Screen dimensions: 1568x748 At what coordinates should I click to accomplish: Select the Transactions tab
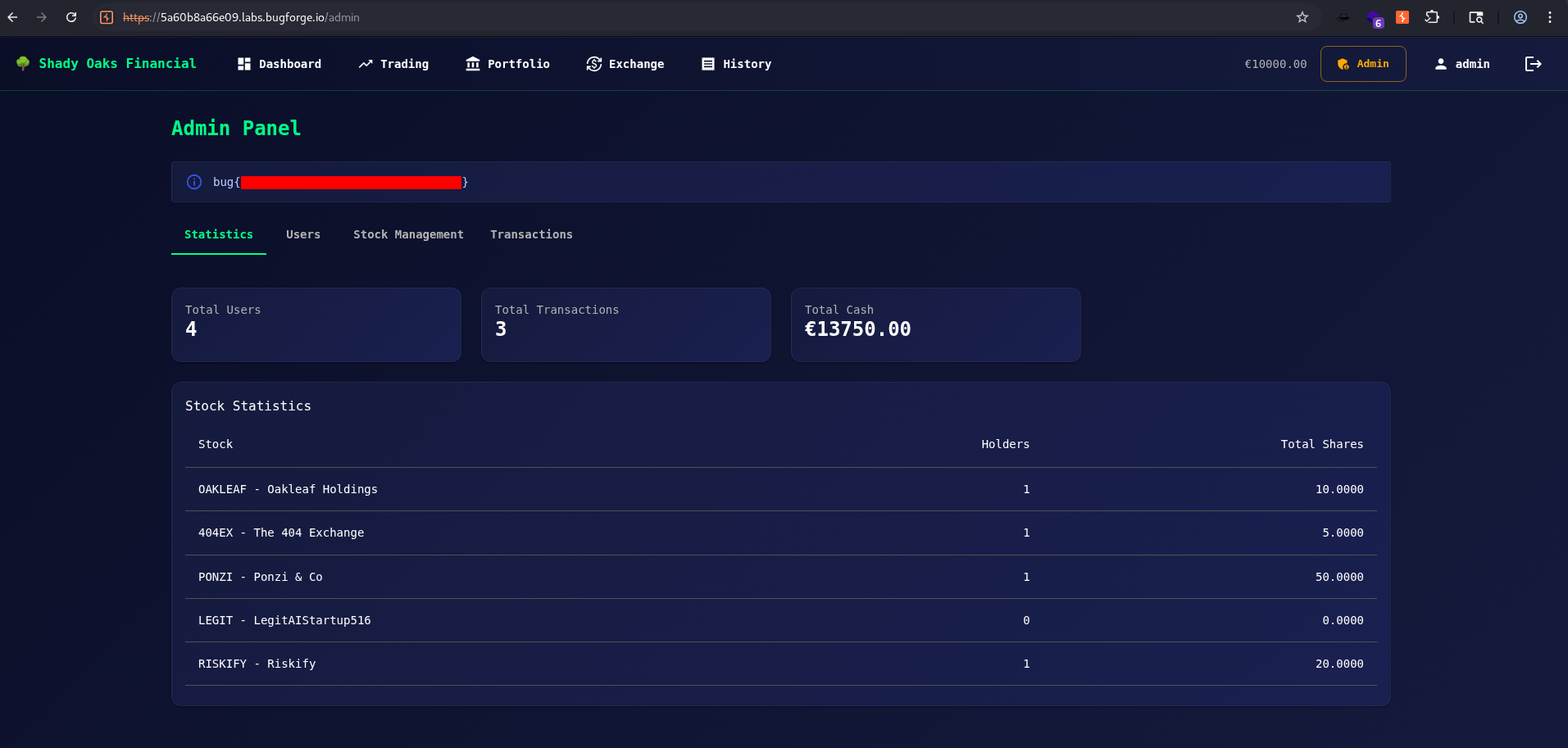[531, 234]
